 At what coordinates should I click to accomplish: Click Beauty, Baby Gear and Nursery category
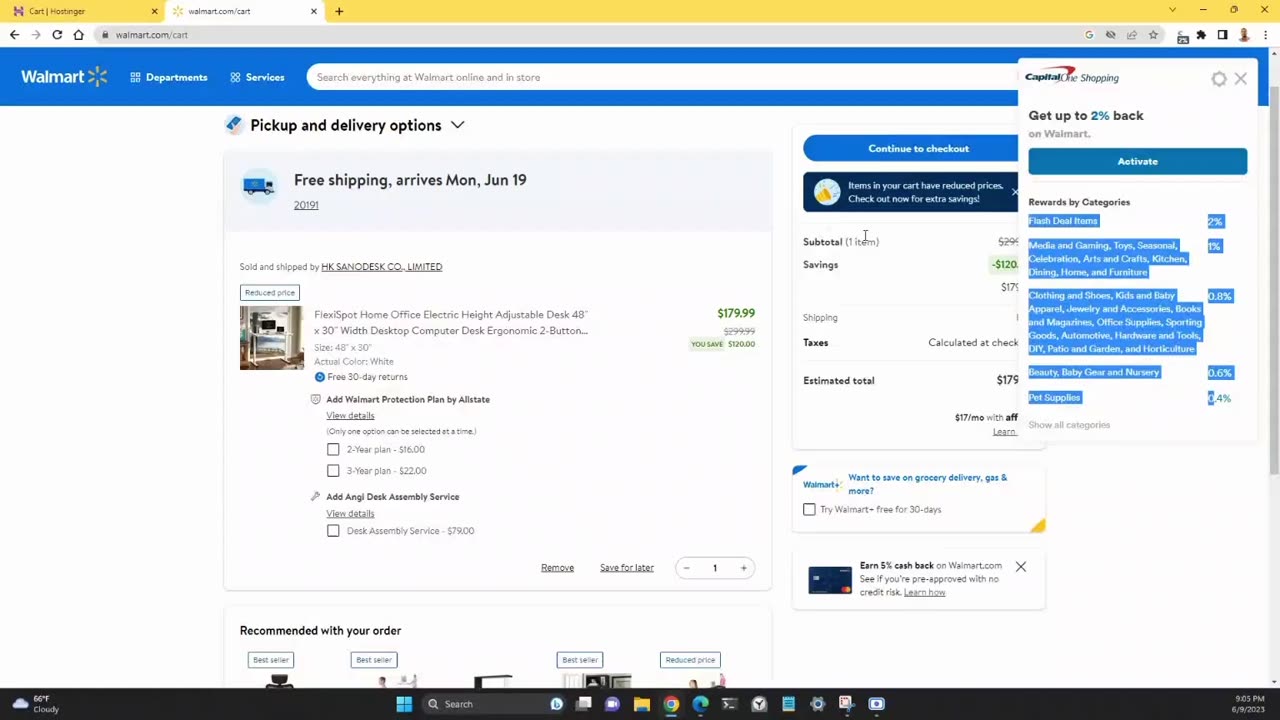point(1094,372)
